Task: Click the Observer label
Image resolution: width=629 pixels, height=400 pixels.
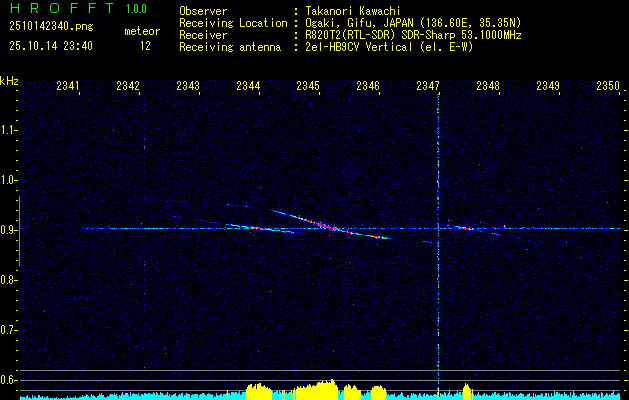Action: point(203,11)
